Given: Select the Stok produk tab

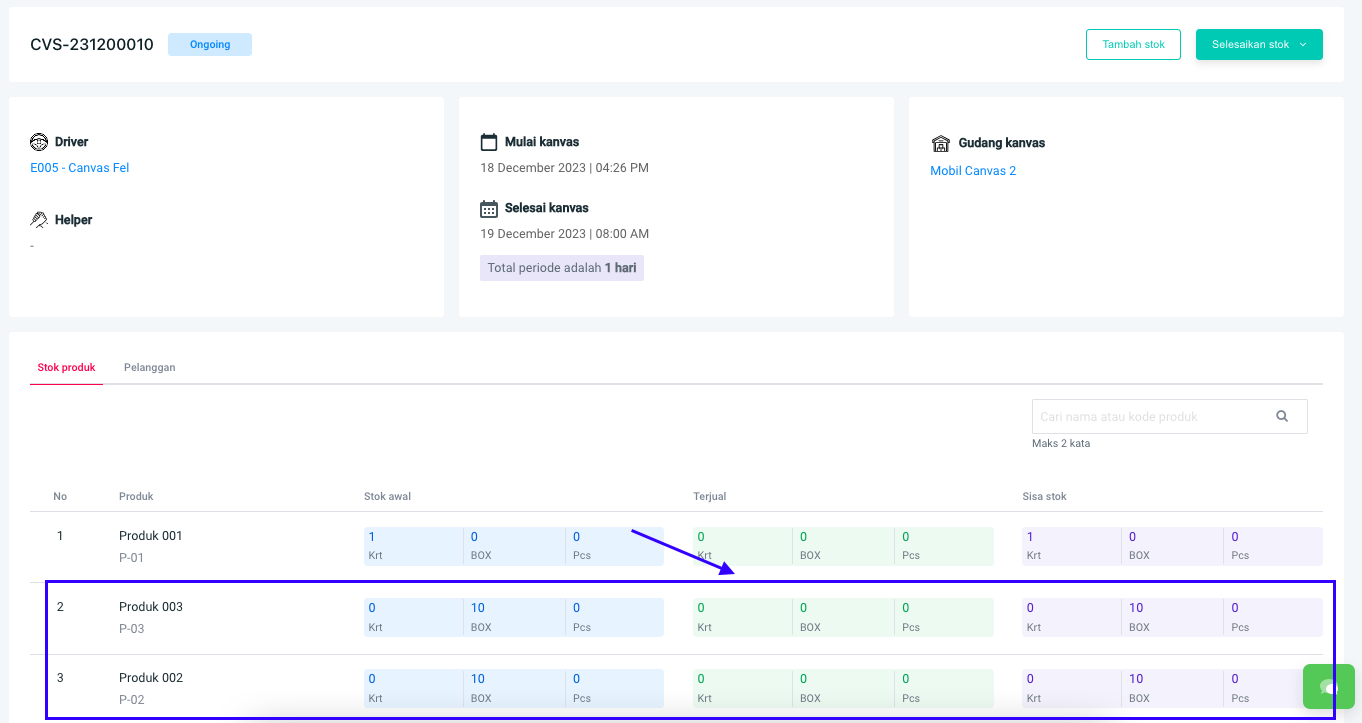Looking at the screenshot, I should point(66,368).
